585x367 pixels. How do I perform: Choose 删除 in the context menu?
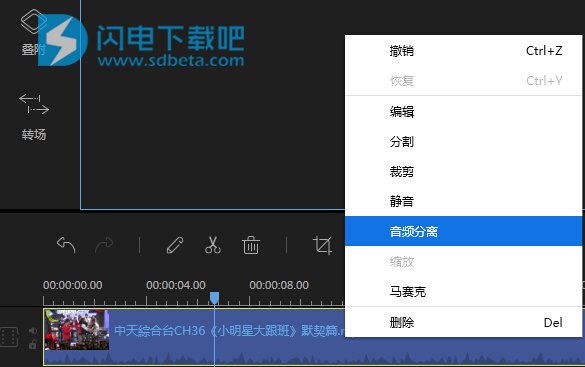point(463,322)
